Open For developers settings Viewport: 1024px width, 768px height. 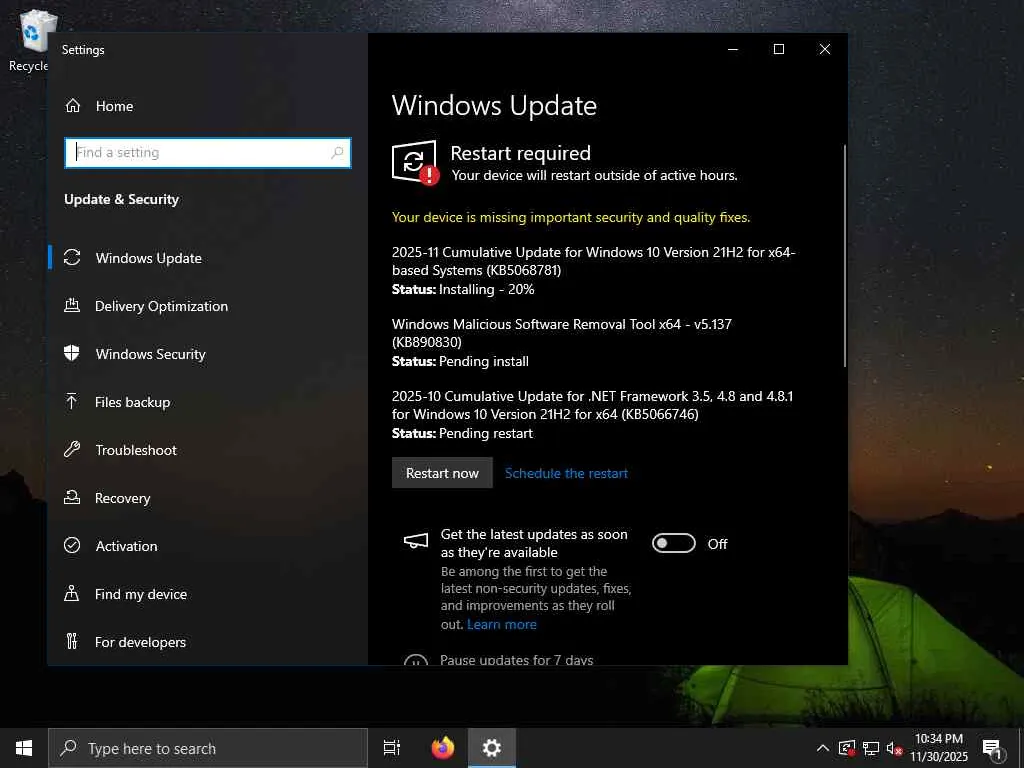point(208,641)
